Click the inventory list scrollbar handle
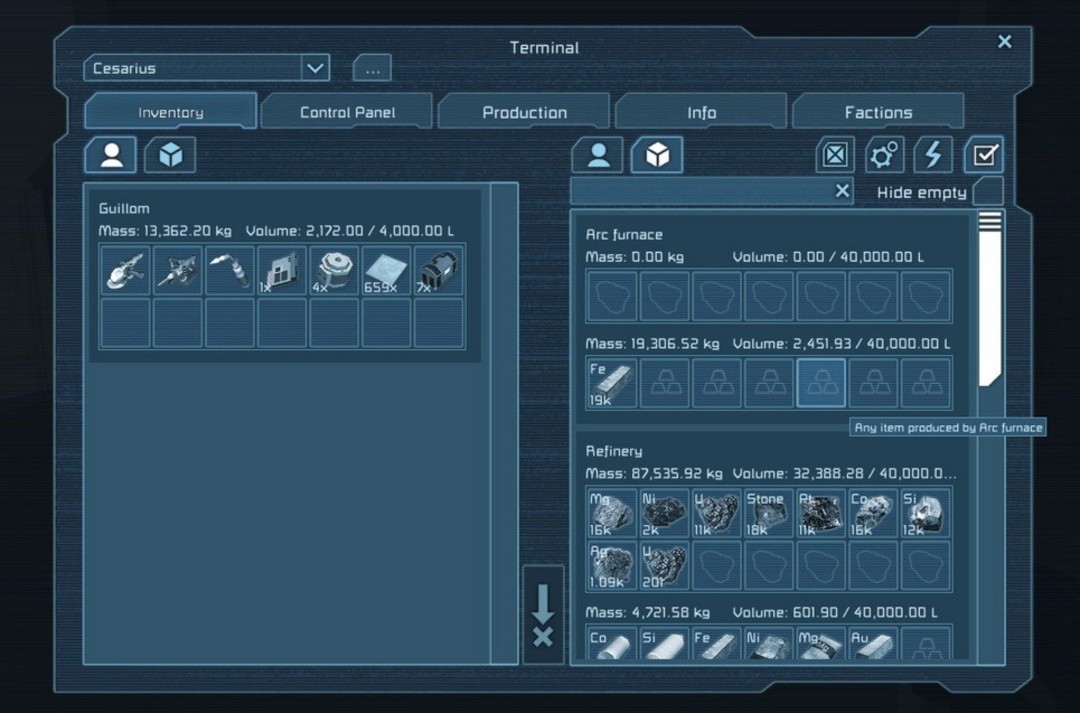 point(989,300)
